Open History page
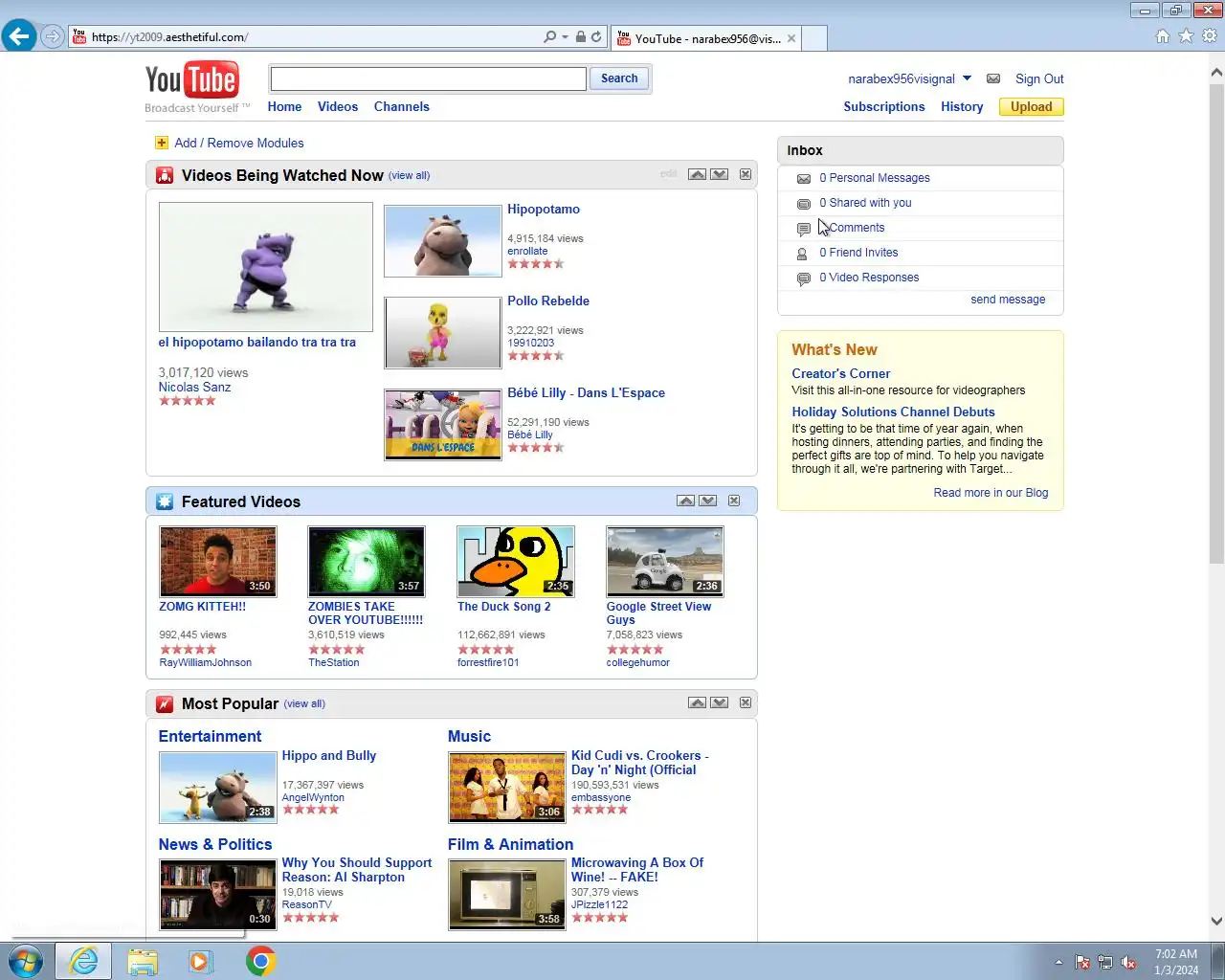1225x980 pixels. (962, 107)
